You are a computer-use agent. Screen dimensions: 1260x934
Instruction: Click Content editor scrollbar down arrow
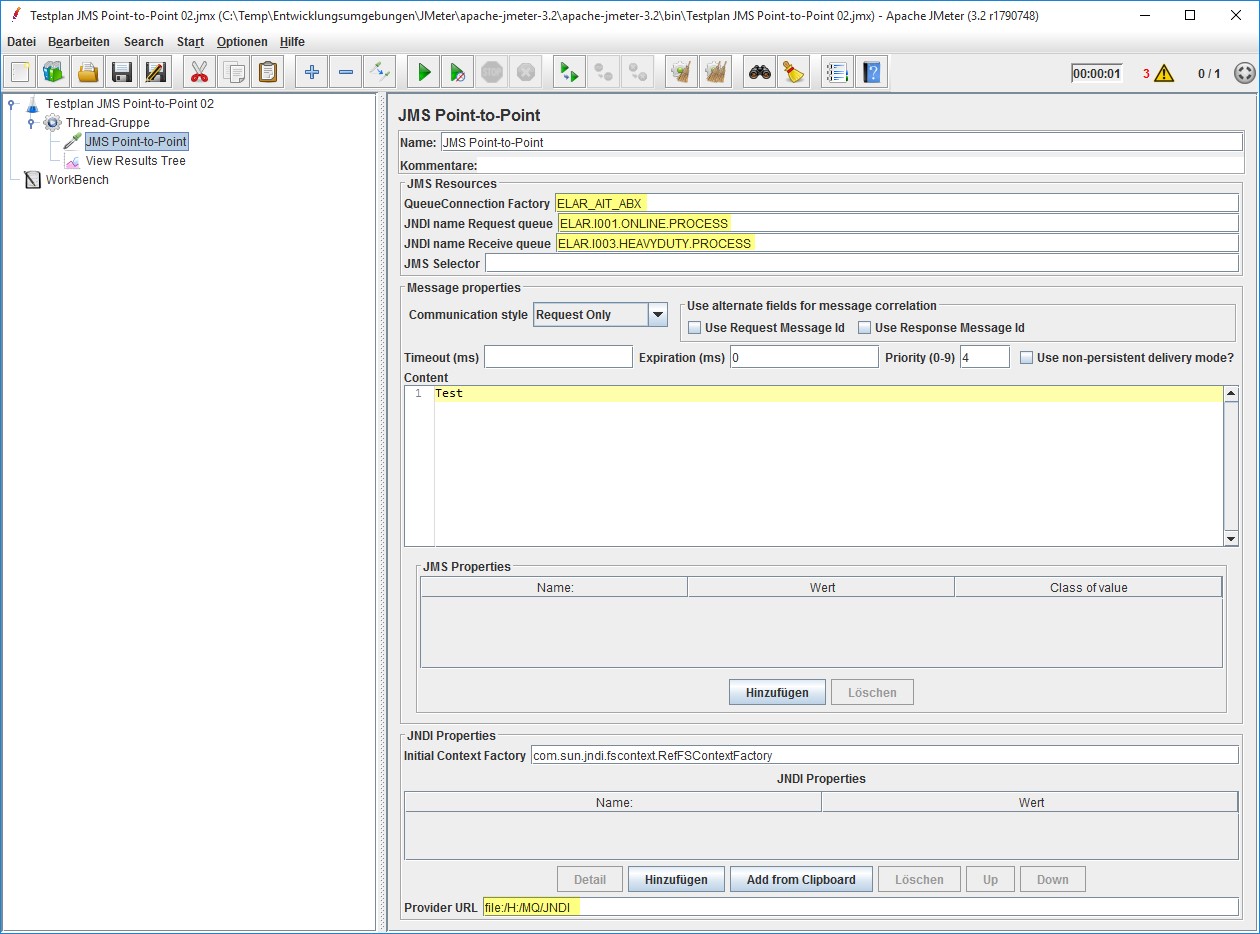(x=1231, y=539)
